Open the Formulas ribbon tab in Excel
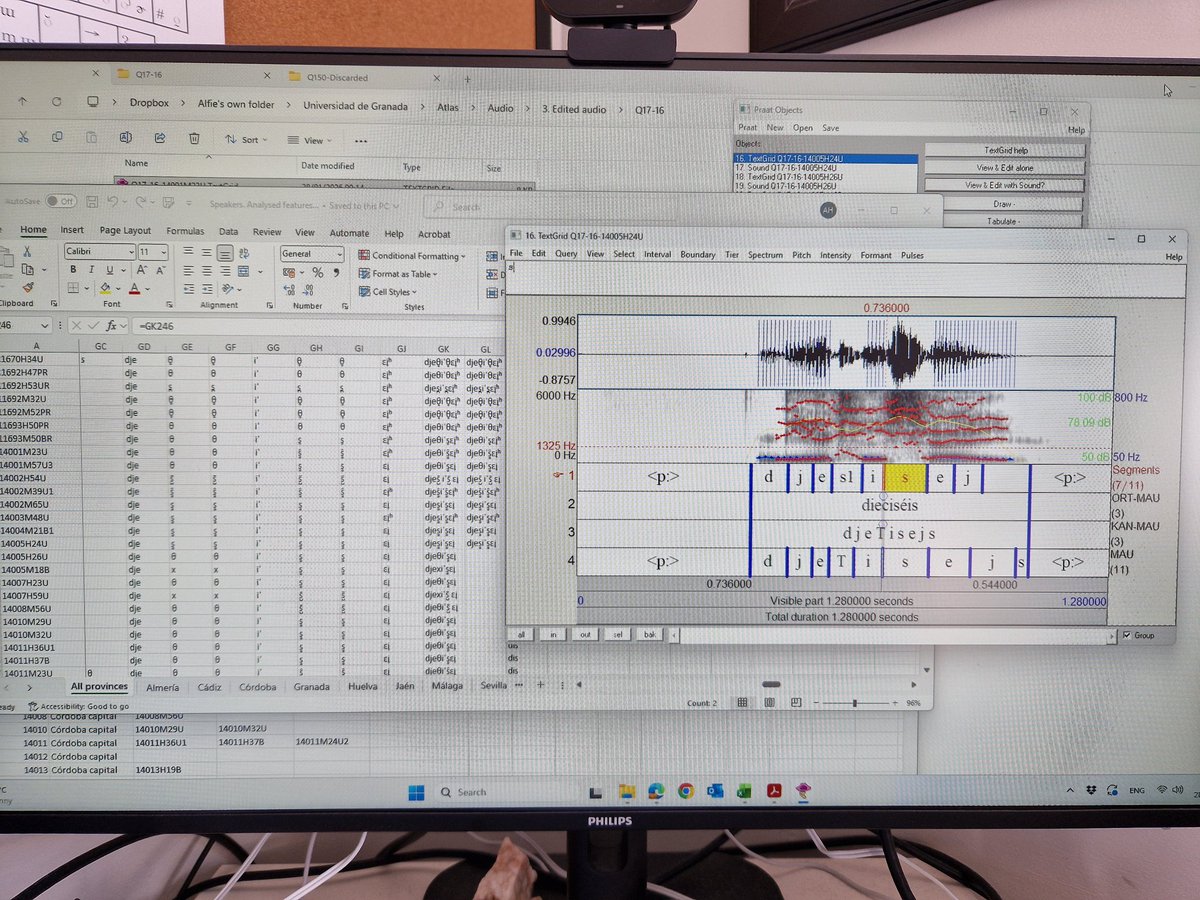Screen dimensions: 1200x900 click(x=185, y=231)
